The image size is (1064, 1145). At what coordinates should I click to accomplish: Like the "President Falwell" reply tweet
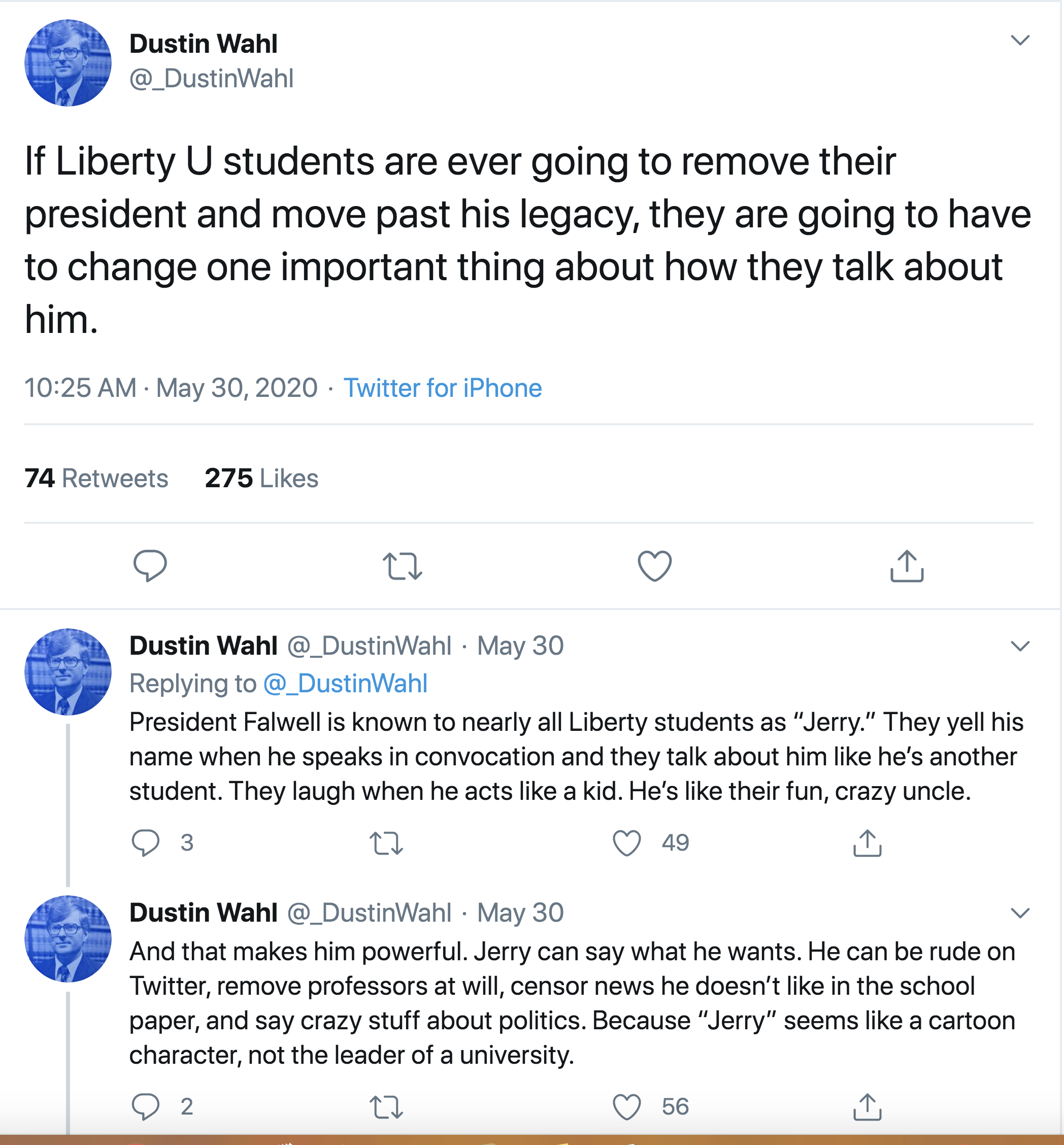[x=626, y=843]
